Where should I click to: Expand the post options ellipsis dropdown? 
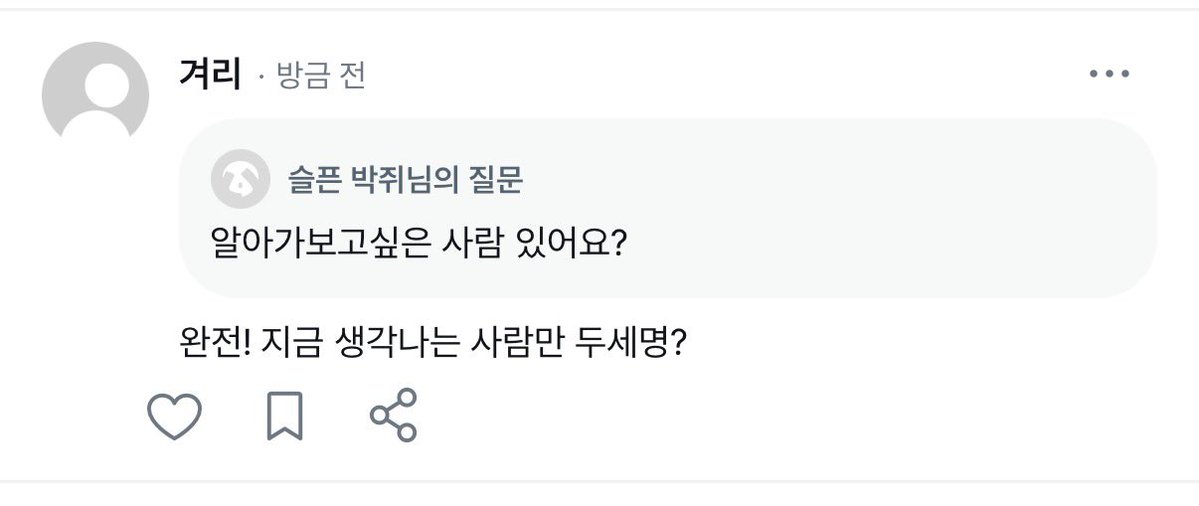1109,74
